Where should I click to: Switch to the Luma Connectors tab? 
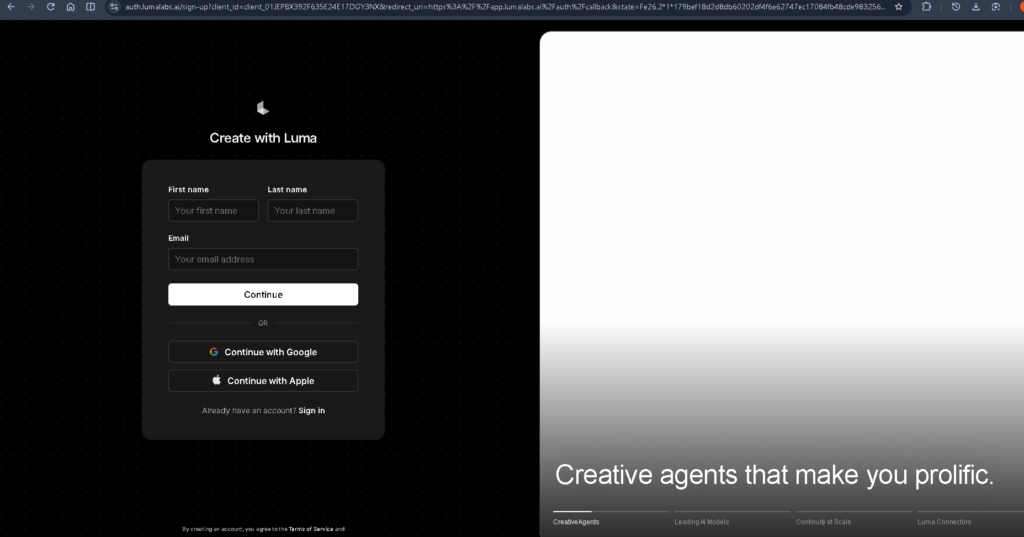pyautogui.click(x=944, y=522)
